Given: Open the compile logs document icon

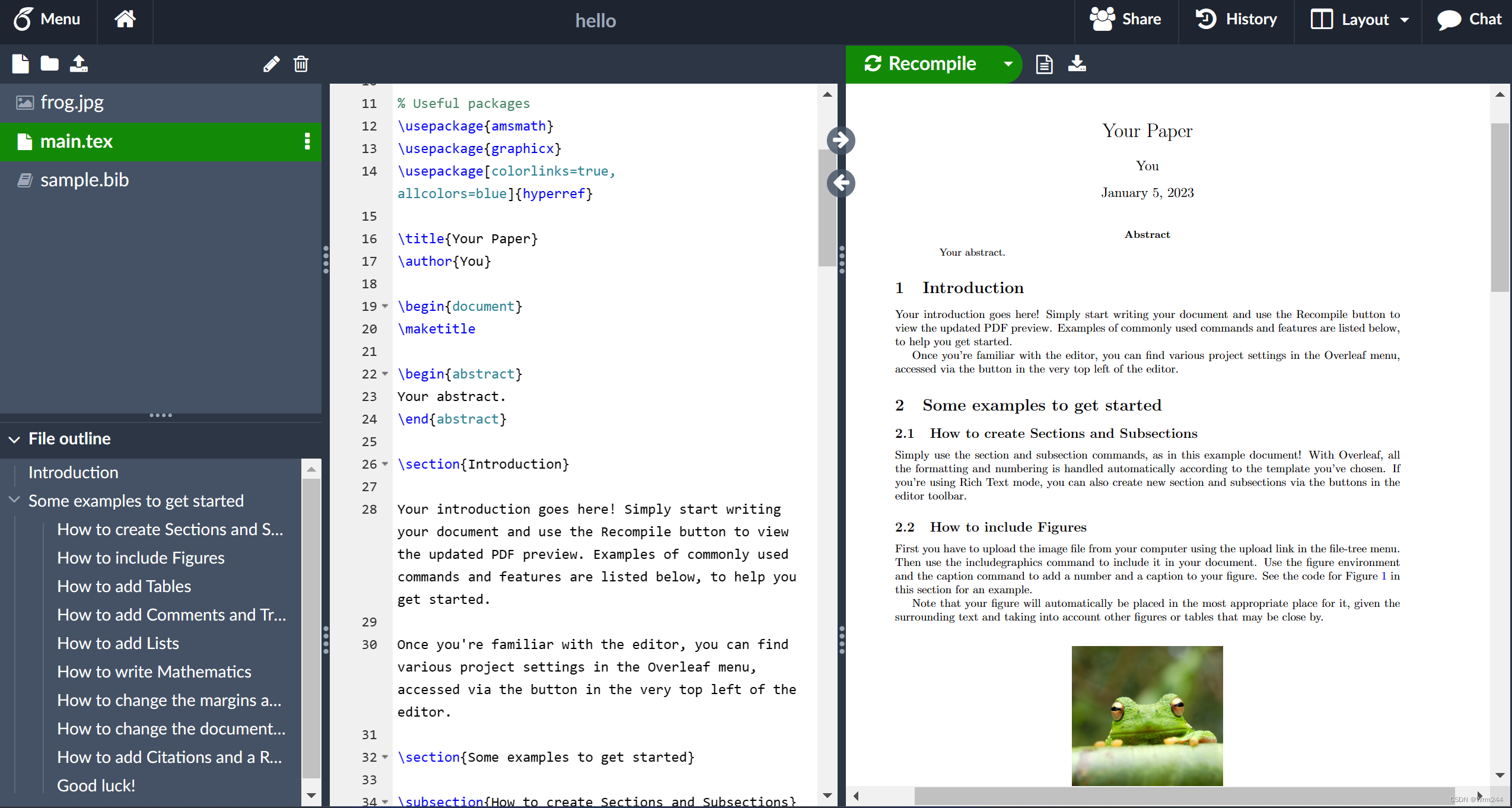Looking at the screenshot, I should pos(1044,63).
